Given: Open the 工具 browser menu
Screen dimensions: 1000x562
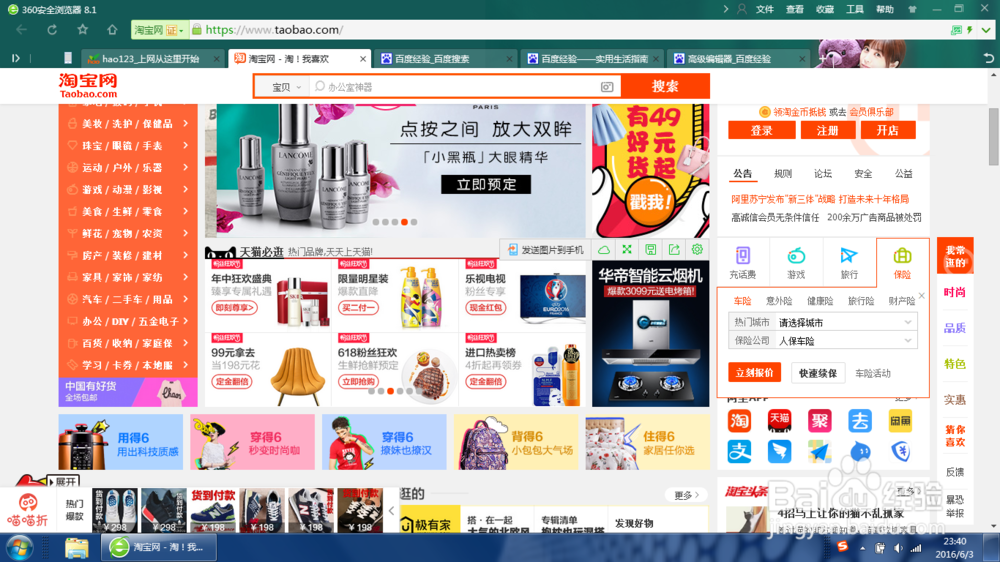Looking at the screenshot, I should [855, 10].
